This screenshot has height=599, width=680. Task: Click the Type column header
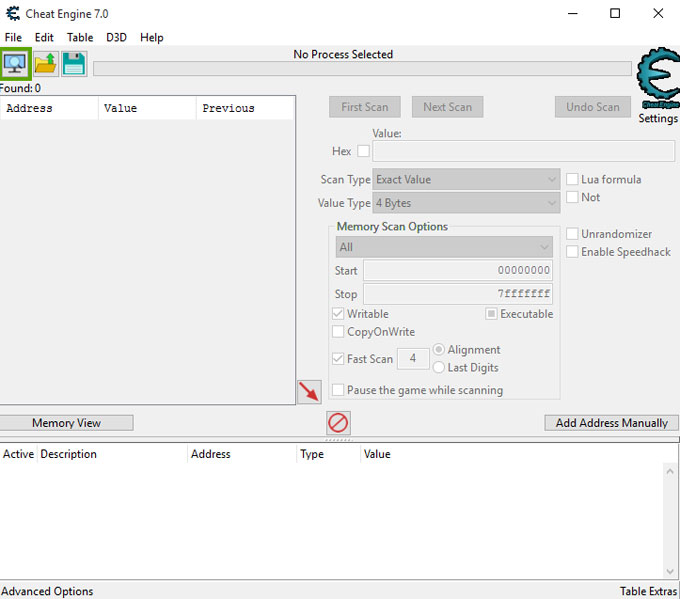[x=329, y=454]
